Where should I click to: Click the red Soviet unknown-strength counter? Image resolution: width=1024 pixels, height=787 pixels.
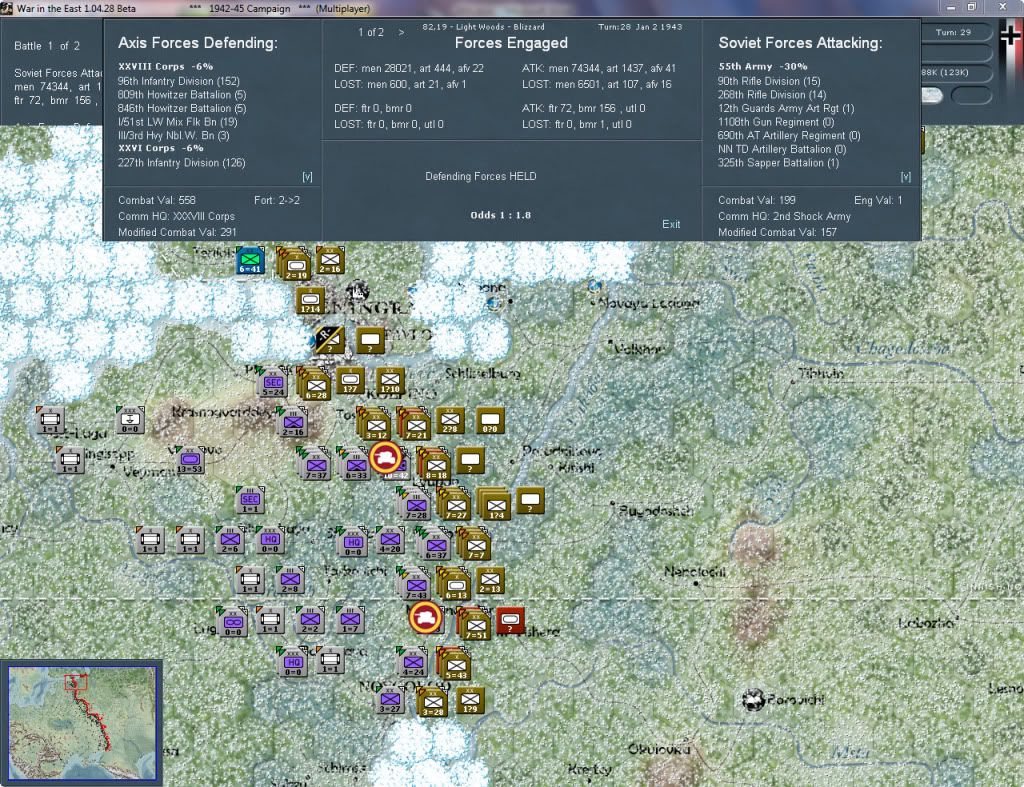tap(511, 620)
